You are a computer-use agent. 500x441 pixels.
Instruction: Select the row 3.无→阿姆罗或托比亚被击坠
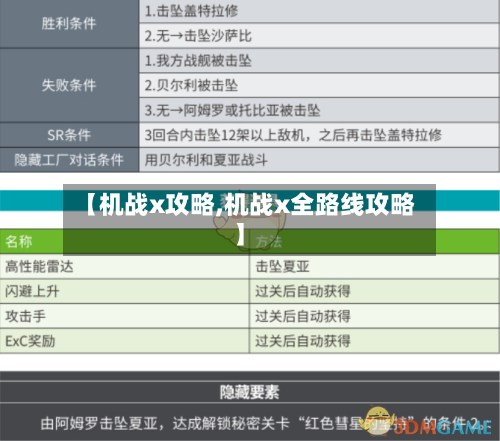319,110
